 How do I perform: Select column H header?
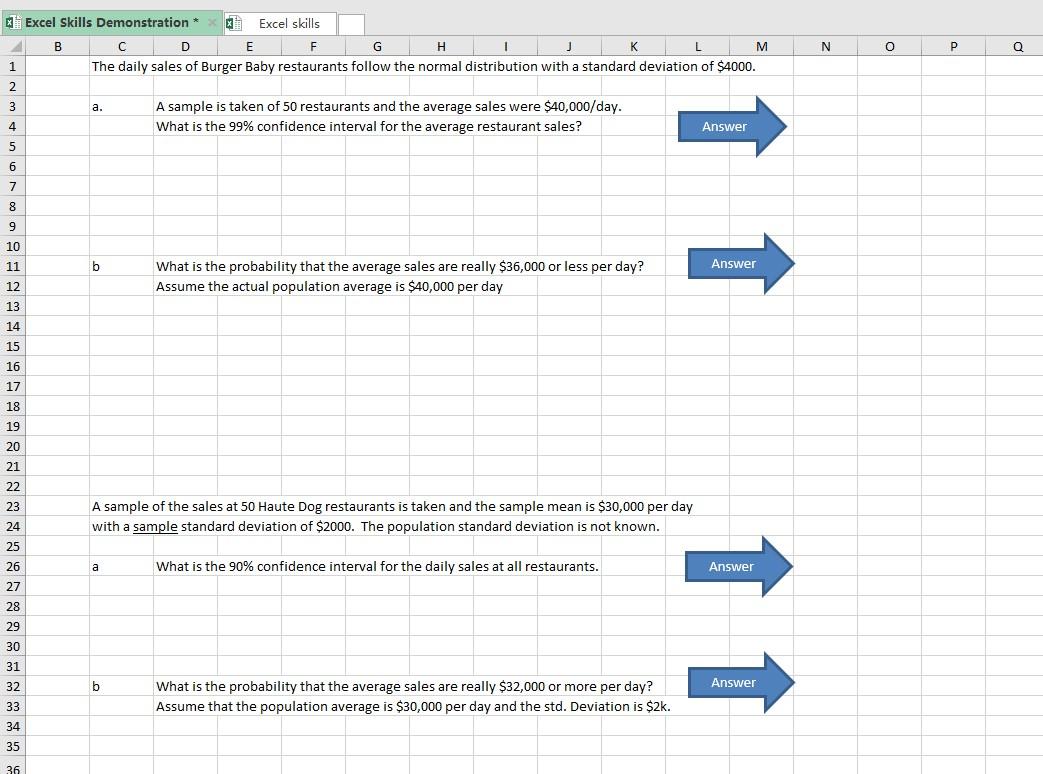441,47
